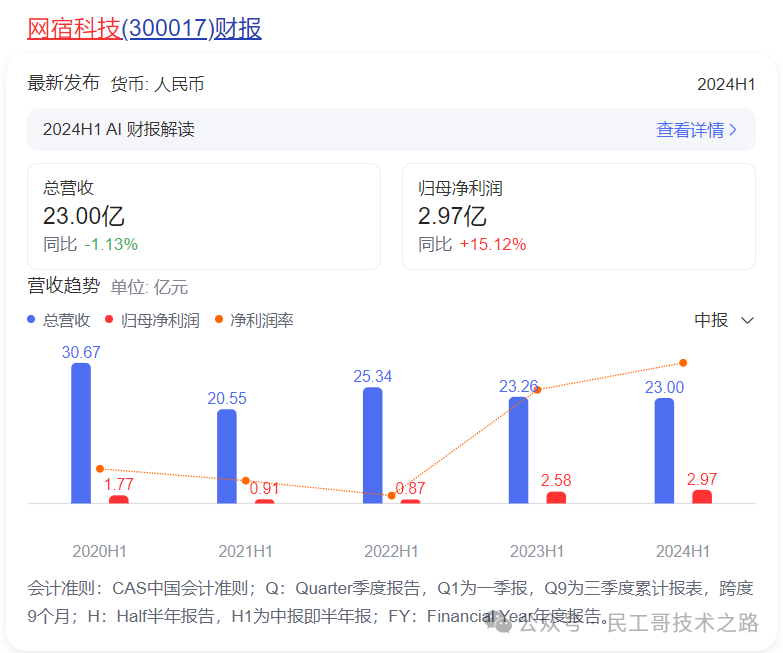Toggle 总营收 legend series
The image size is (783, 653).
pos(59,320)
